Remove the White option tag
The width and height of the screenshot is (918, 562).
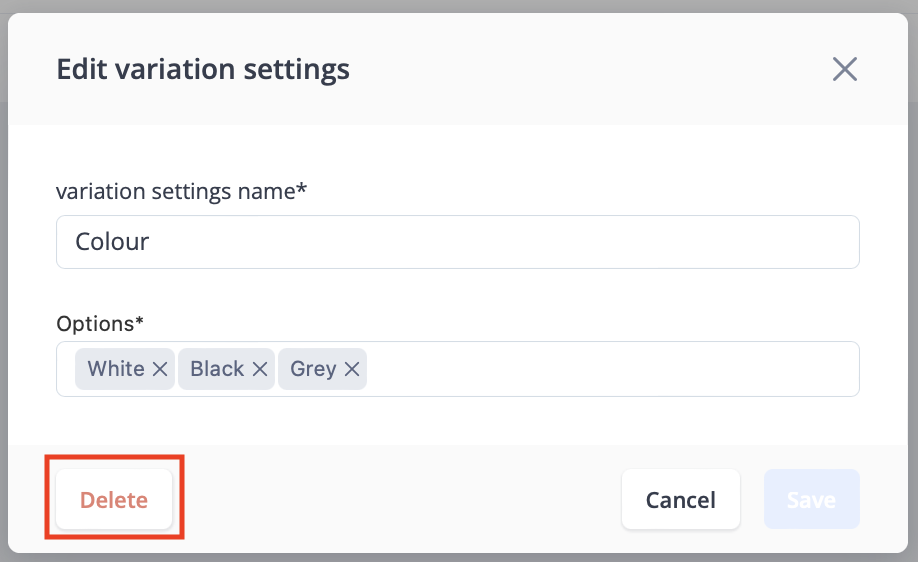coord(160,369)
